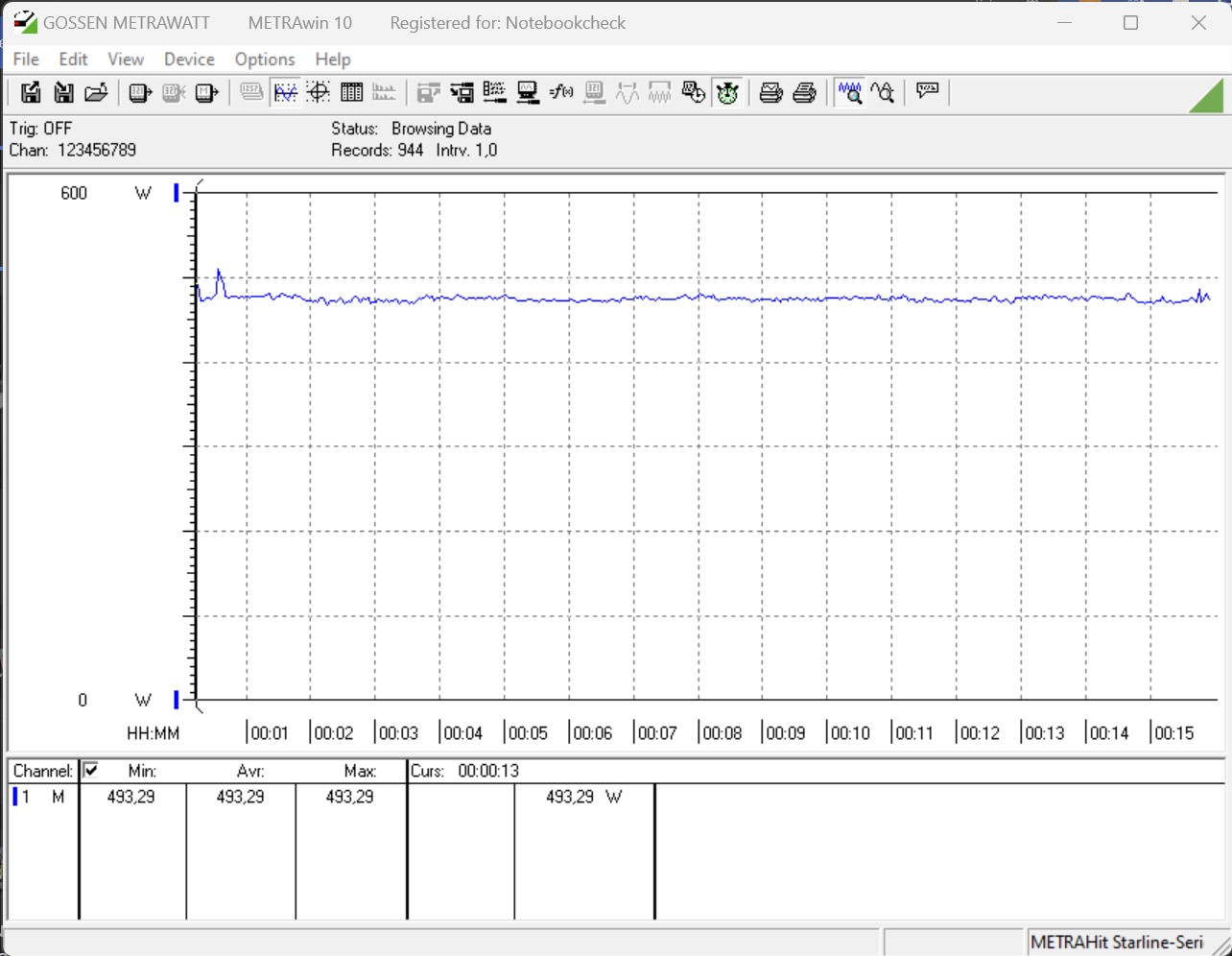Open the f(x) math function tool
Viewport: 1232px width, 956px height.
(x=560, y=93)
